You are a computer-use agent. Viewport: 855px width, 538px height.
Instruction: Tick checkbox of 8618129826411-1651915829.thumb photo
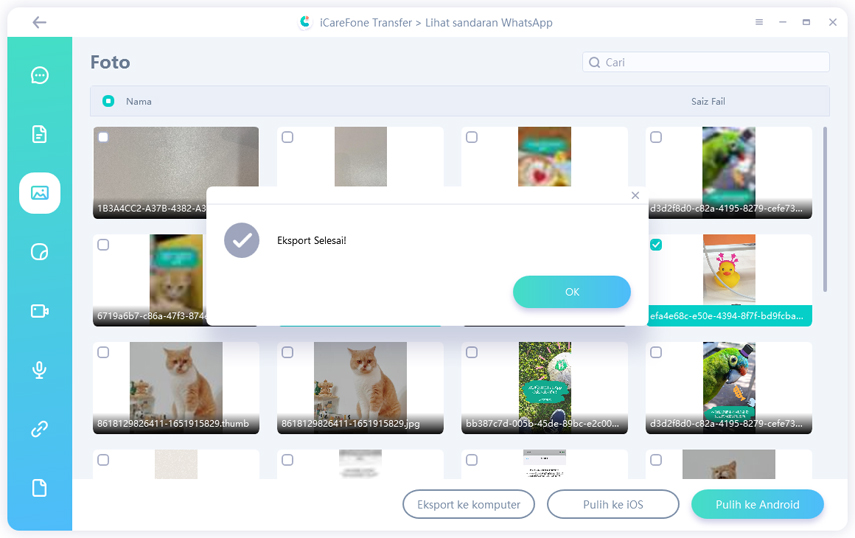point(103,353)
